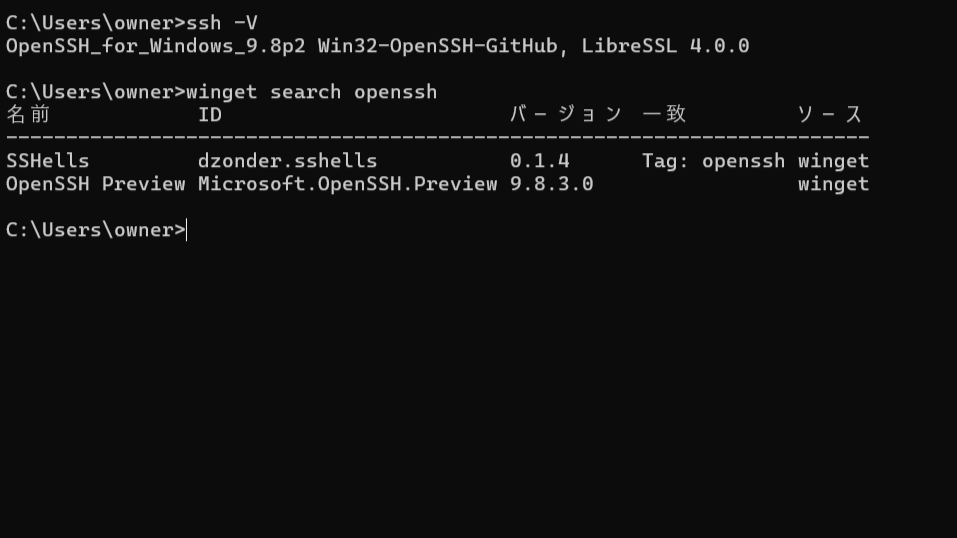Click the "winget search openssh" command text

coord(311,92)
